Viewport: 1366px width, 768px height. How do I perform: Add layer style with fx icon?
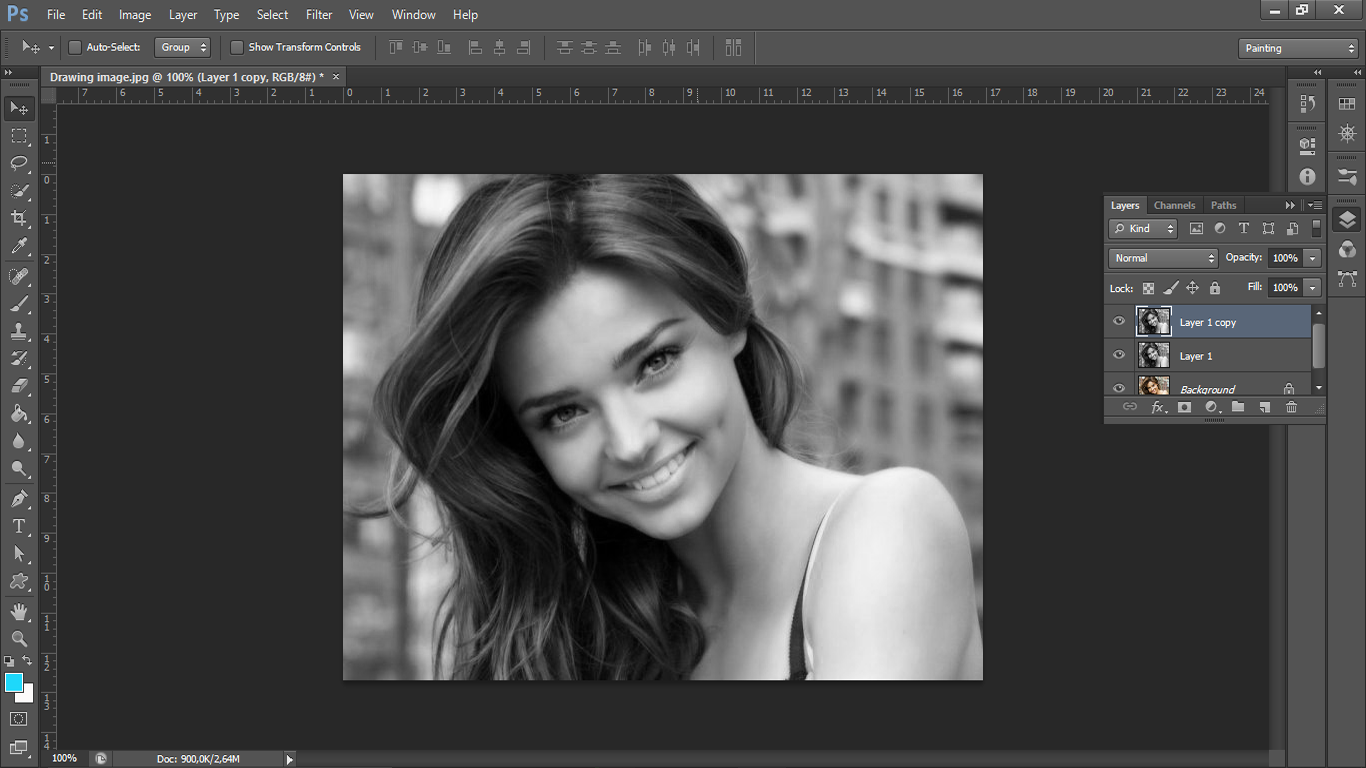coord(1158,407)
